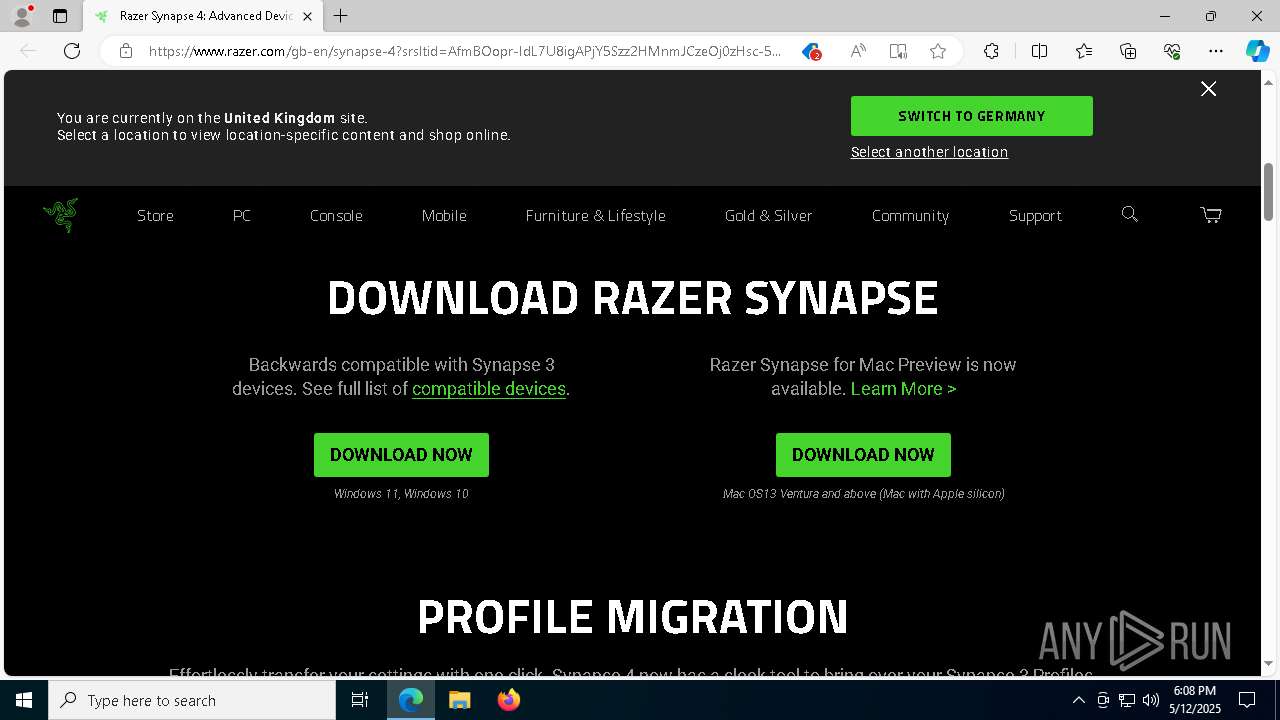Viewport: 1280px width, 720px height.
Task: Open Immersive Reader icon
Action: (x=898, y=51)
